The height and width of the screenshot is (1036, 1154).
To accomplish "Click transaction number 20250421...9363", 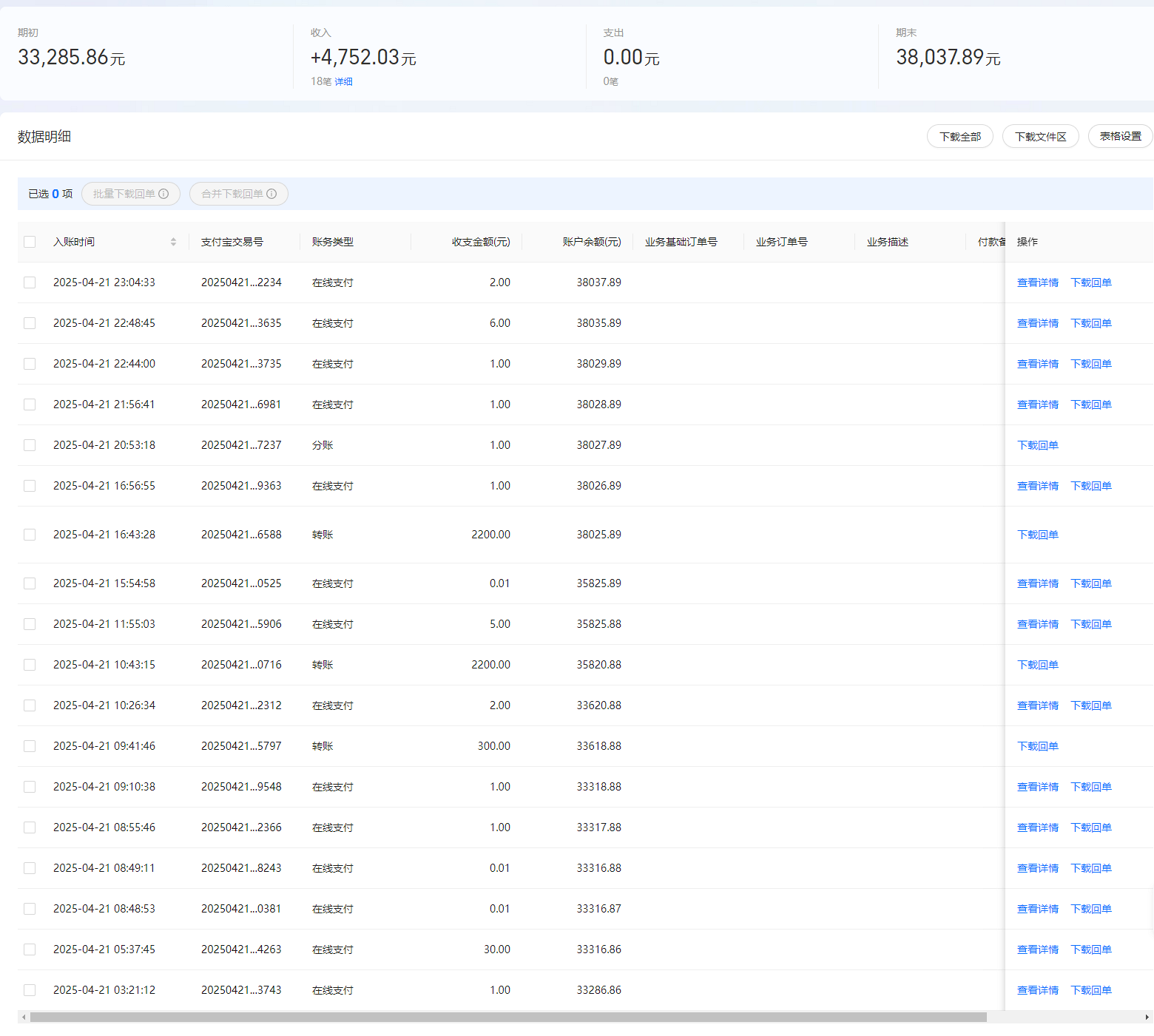I will tap(241, 486).
